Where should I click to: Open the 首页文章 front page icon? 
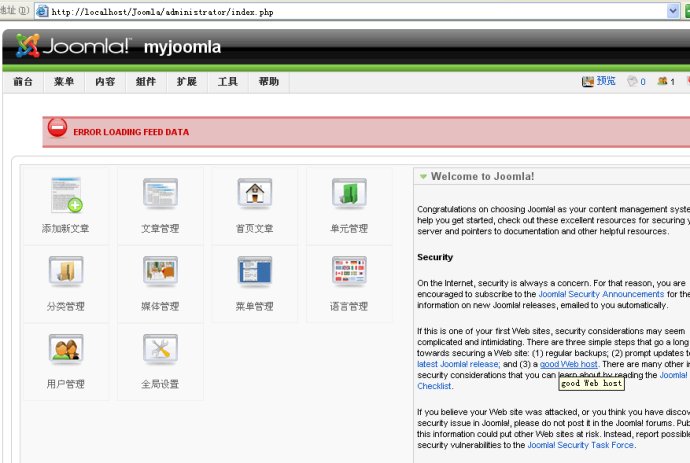tap(255, 193)
